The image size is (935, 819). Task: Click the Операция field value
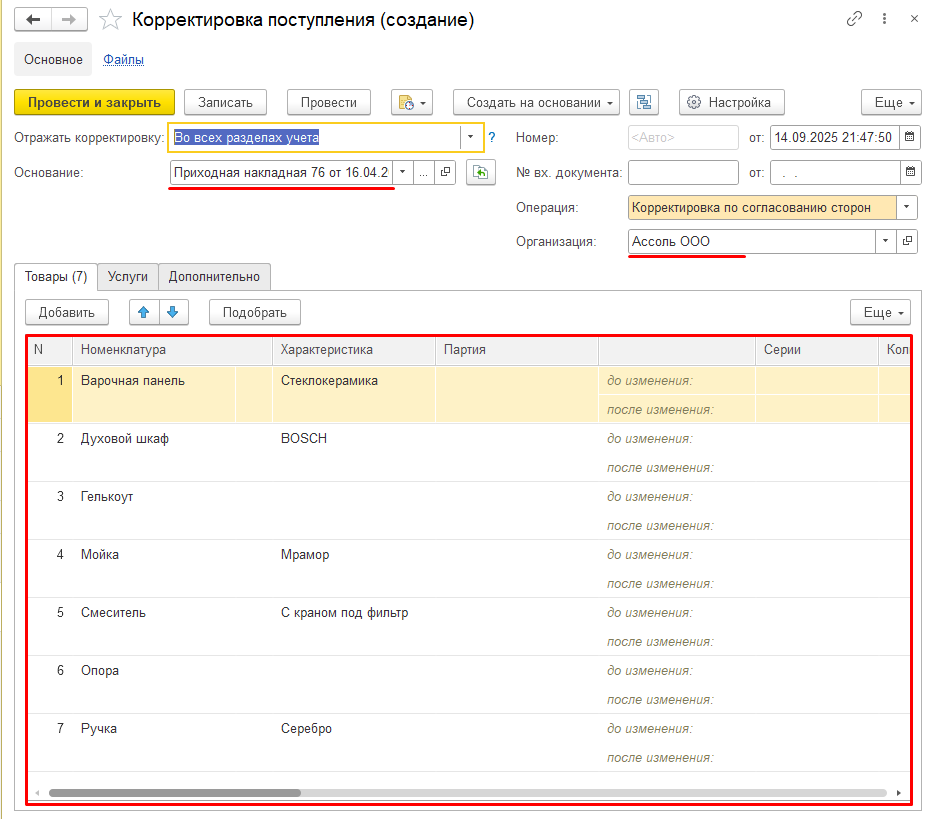tap(761, 207)
